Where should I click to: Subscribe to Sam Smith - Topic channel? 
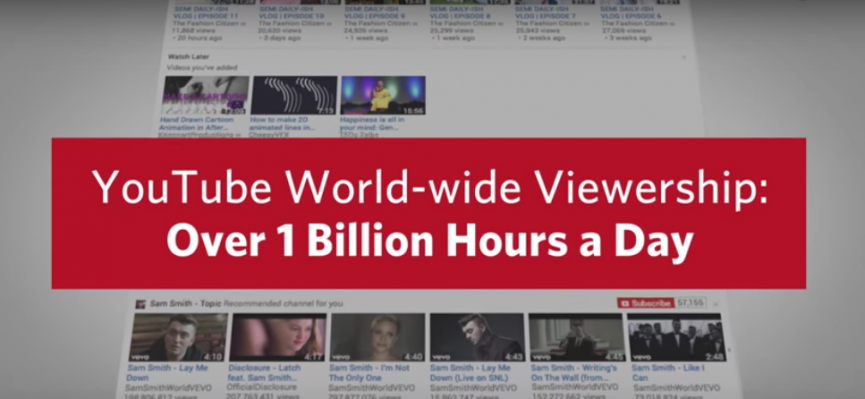click(x=645, y=304)
